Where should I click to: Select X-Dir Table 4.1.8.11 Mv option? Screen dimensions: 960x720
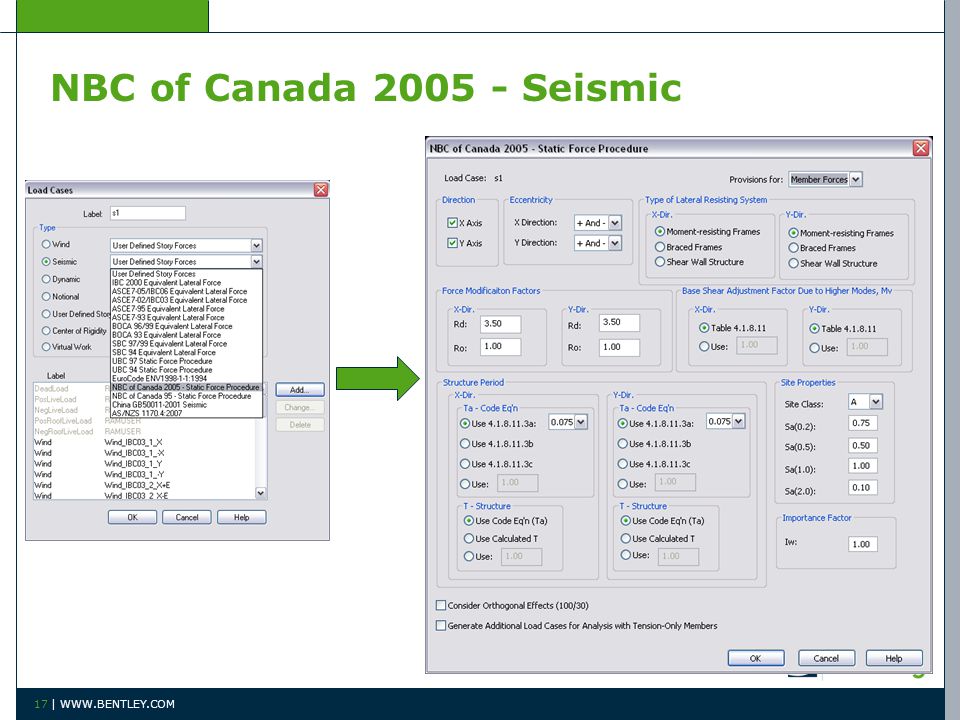704,328
